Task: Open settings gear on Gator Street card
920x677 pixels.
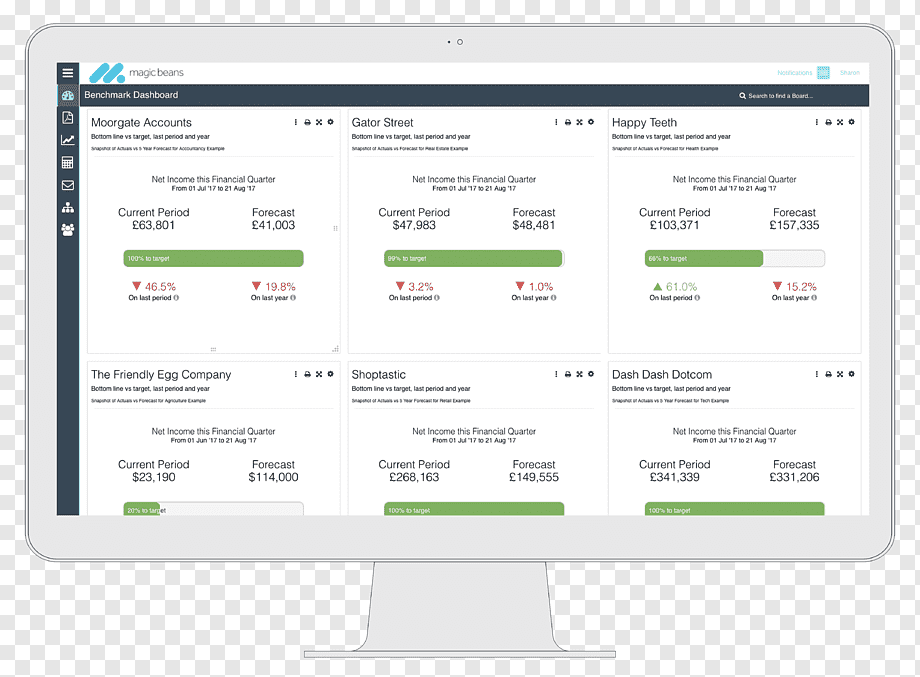Action: tap(591, 122)
